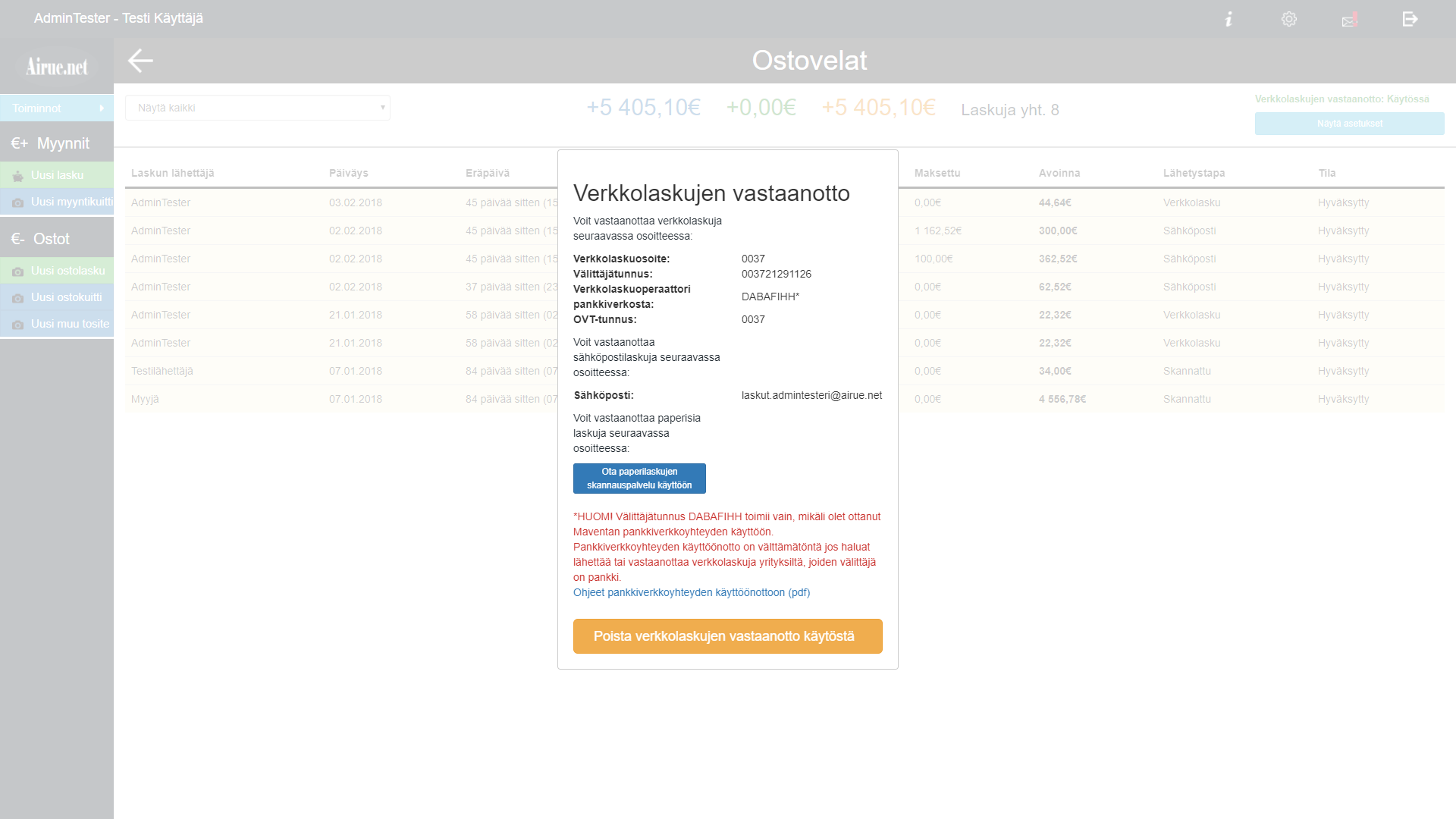Open Ohjeet pankkiverkkoyhteyden käyttöönottoon pdf link
This screenshot has height=819, width=1456.
click(x=691, y=592)
